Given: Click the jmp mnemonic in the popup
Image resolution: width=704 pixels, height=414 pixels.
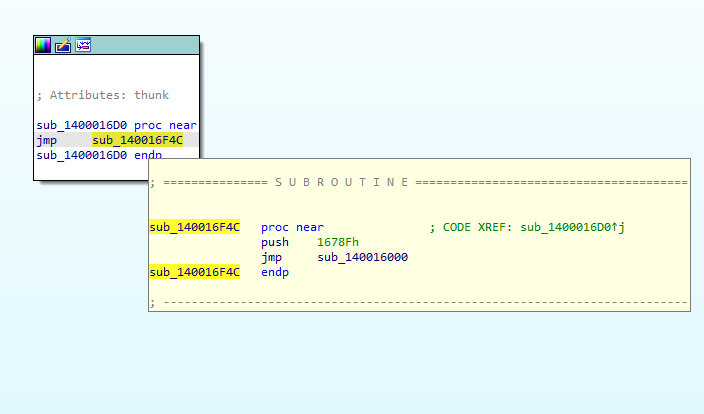Looking at the screenshot, I should pyautogui.click(x=272, y=257).
